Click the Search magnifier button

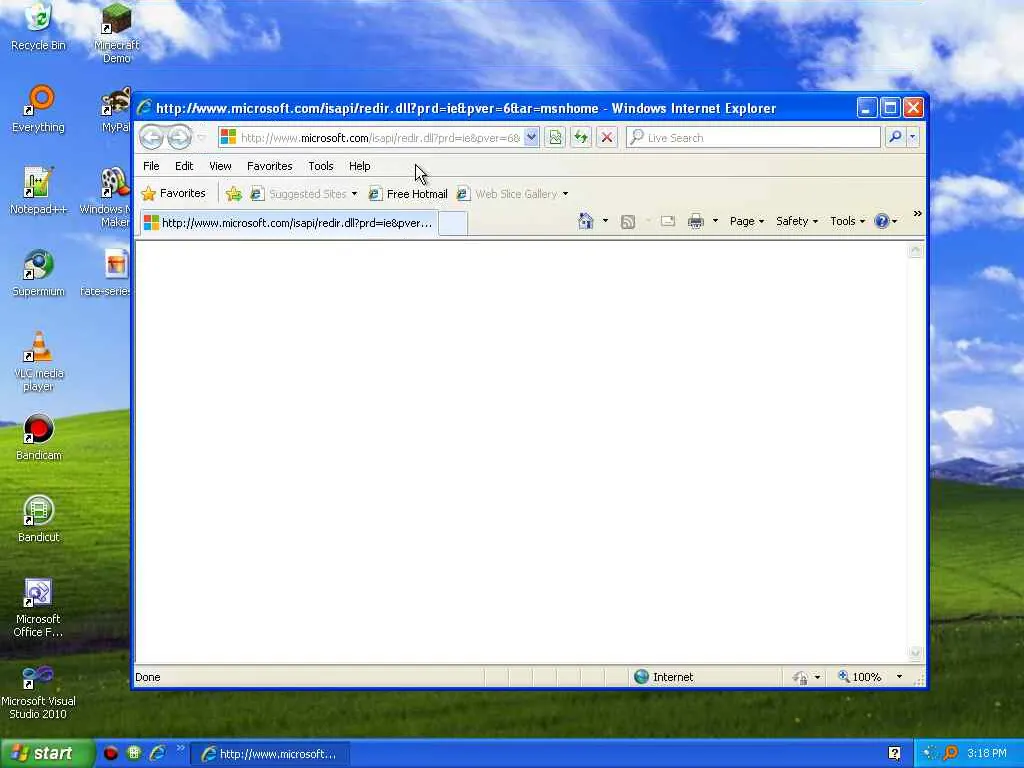pyautogui.click(x=895, y=137)
